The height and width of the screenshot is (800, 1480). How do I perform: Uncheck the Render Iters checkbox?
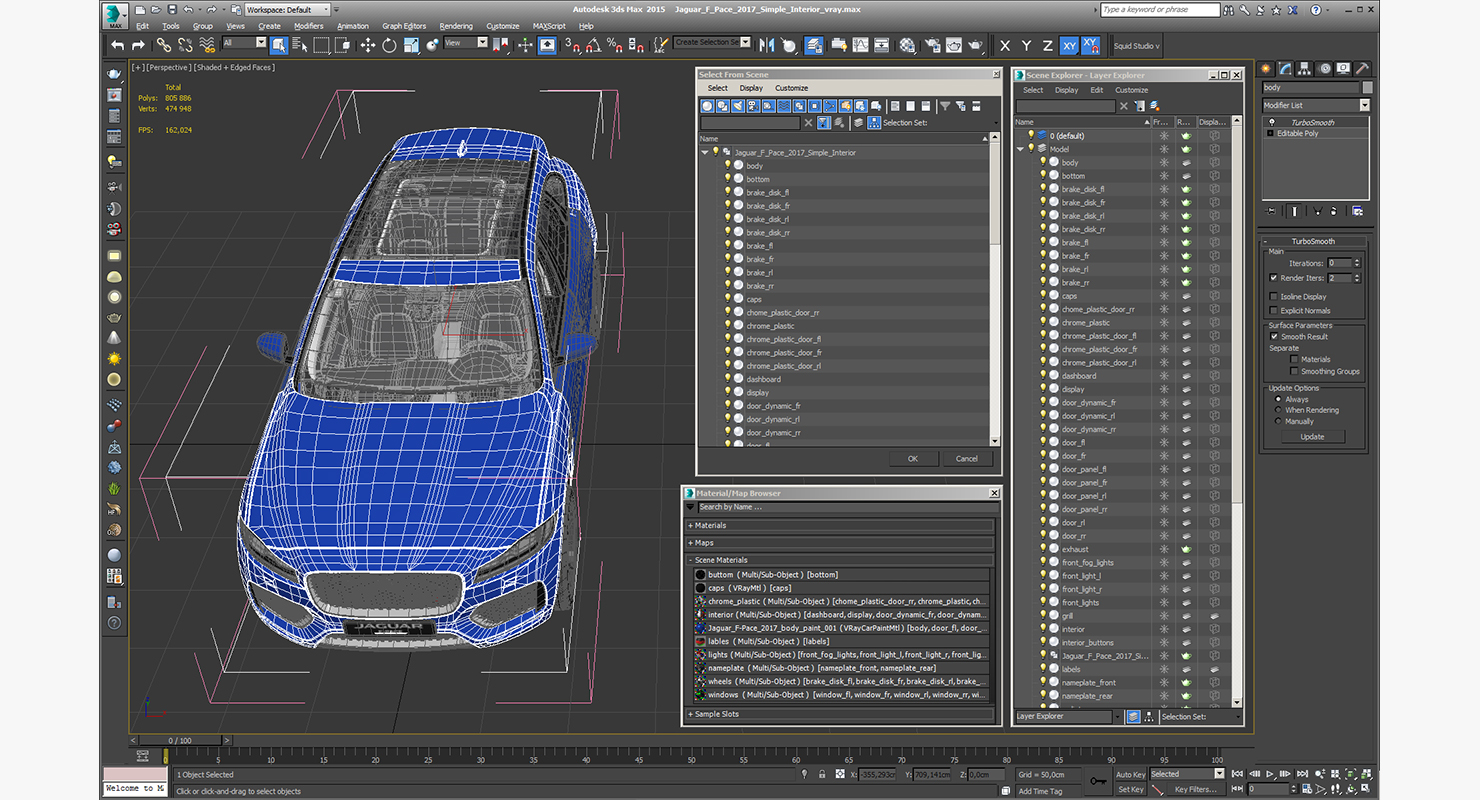1273,278
